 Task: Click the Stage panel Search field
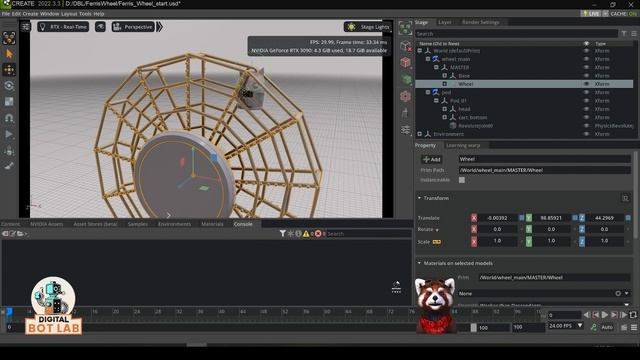[x=517, y=33]
